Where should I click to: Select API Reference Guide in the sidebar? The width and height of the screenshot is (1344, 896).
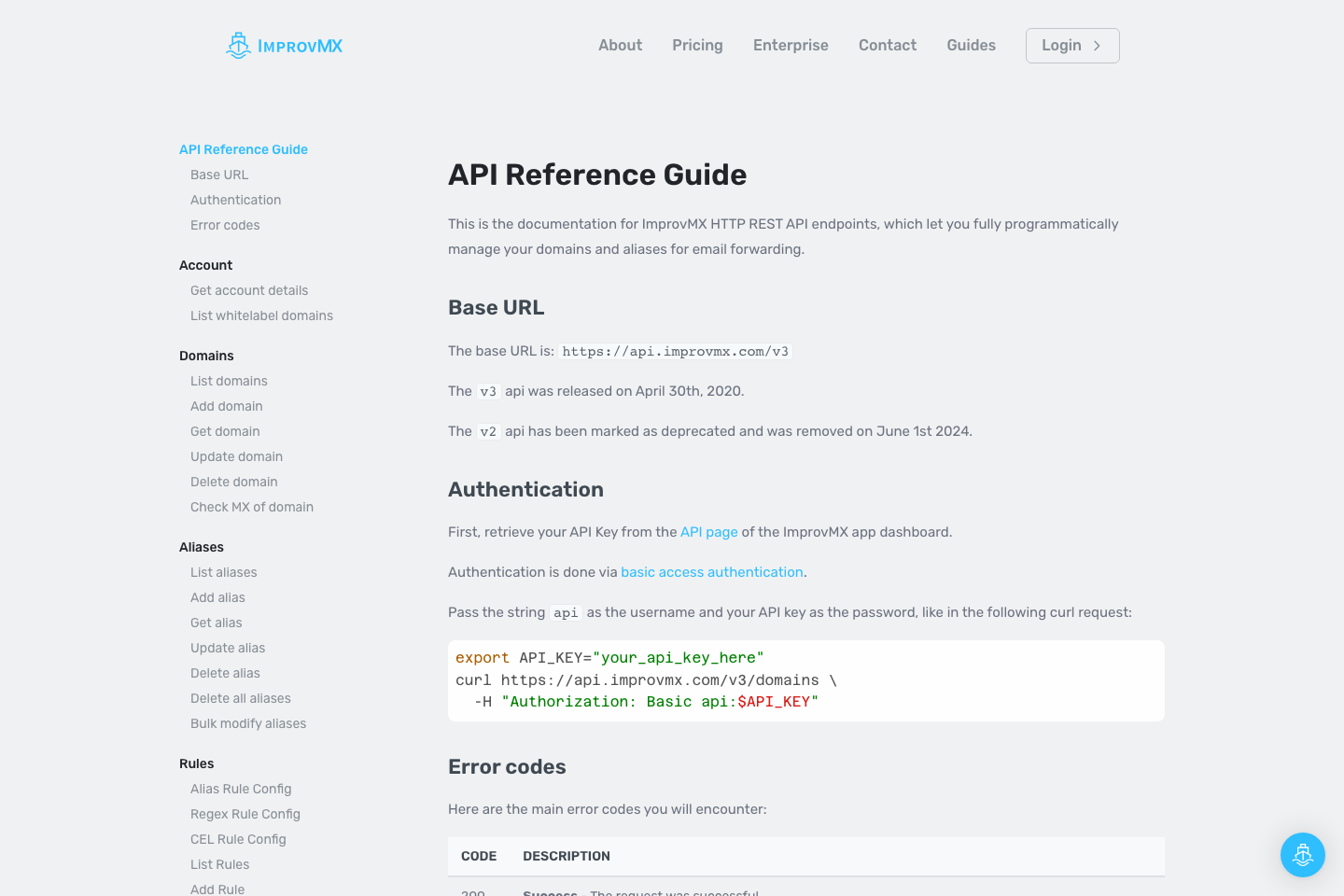coord(243,149)
